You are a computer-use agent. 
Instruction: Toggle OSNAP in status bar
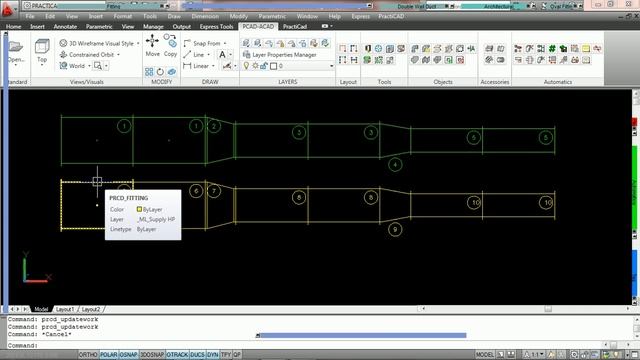pos(129,355)
